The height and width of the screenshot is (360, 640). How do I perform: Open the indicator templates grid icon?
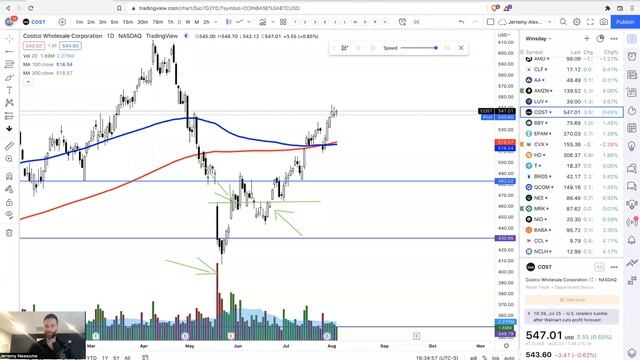coord(283,22)
